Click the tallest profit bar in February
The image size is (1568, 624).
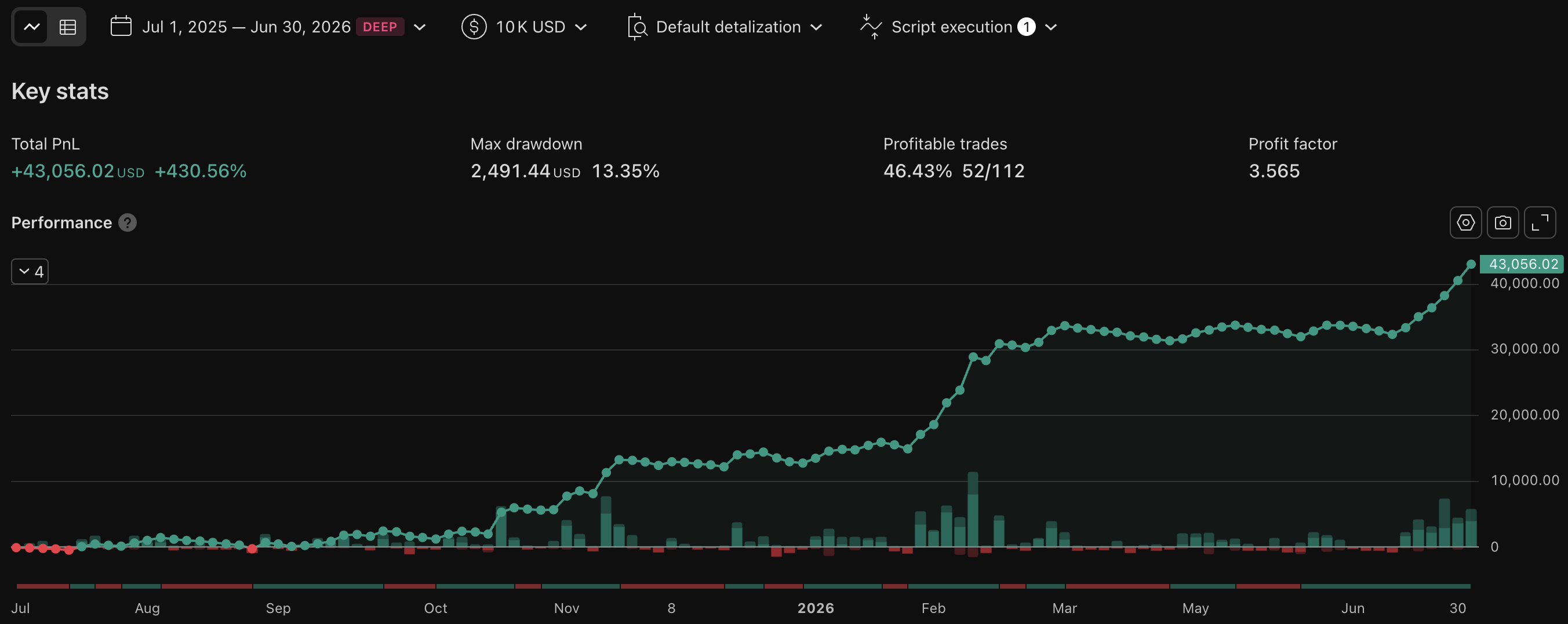coord(973,510)
